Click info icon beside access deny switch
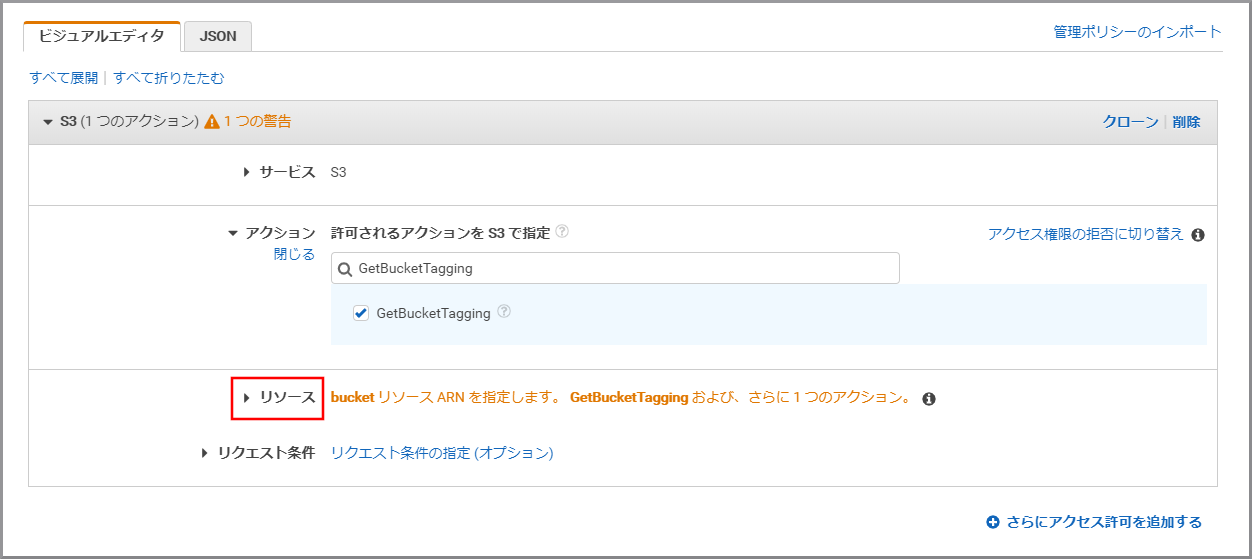 (1198, 235)
